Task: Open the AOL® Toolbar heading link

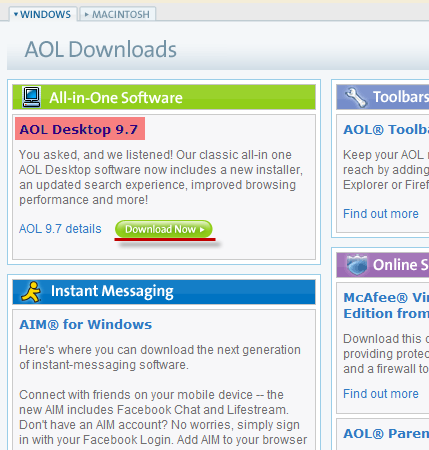Action: tap(386, 129)
